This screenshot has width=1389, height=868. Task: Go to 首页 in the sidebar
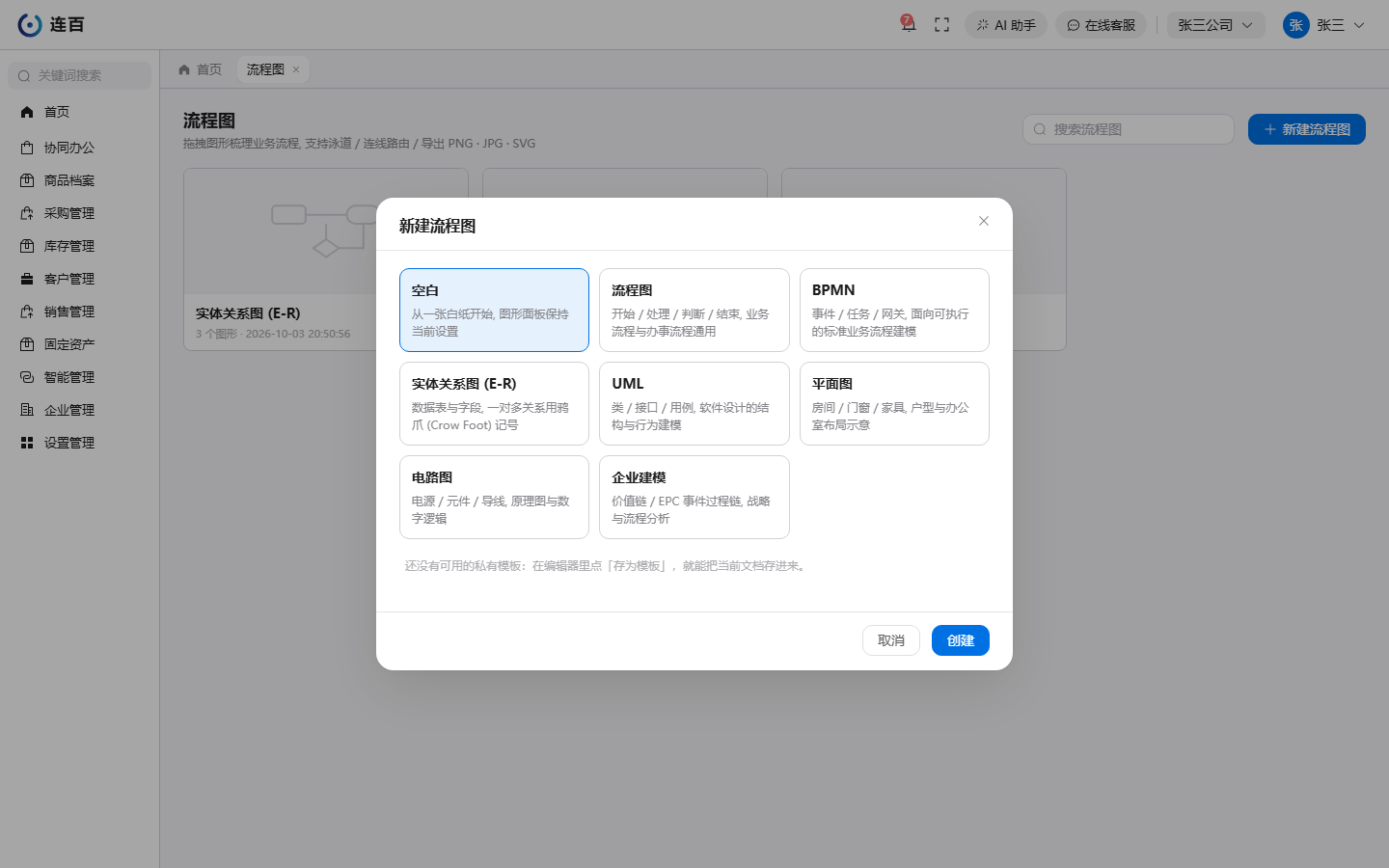pyautogui.click(x=80, y=112)
